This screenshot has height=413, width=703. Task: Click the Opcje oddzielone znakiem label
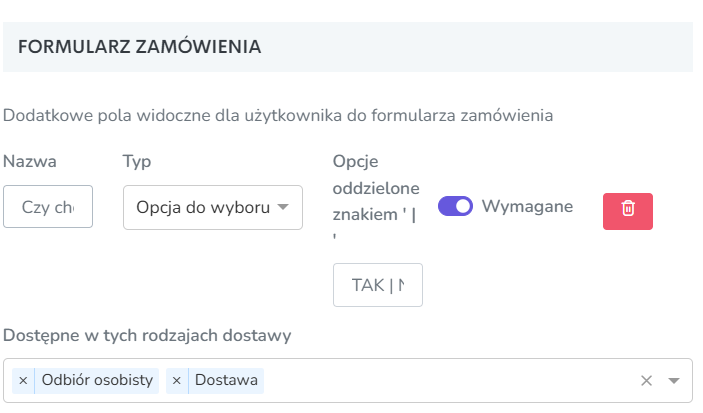pos(376,195)
